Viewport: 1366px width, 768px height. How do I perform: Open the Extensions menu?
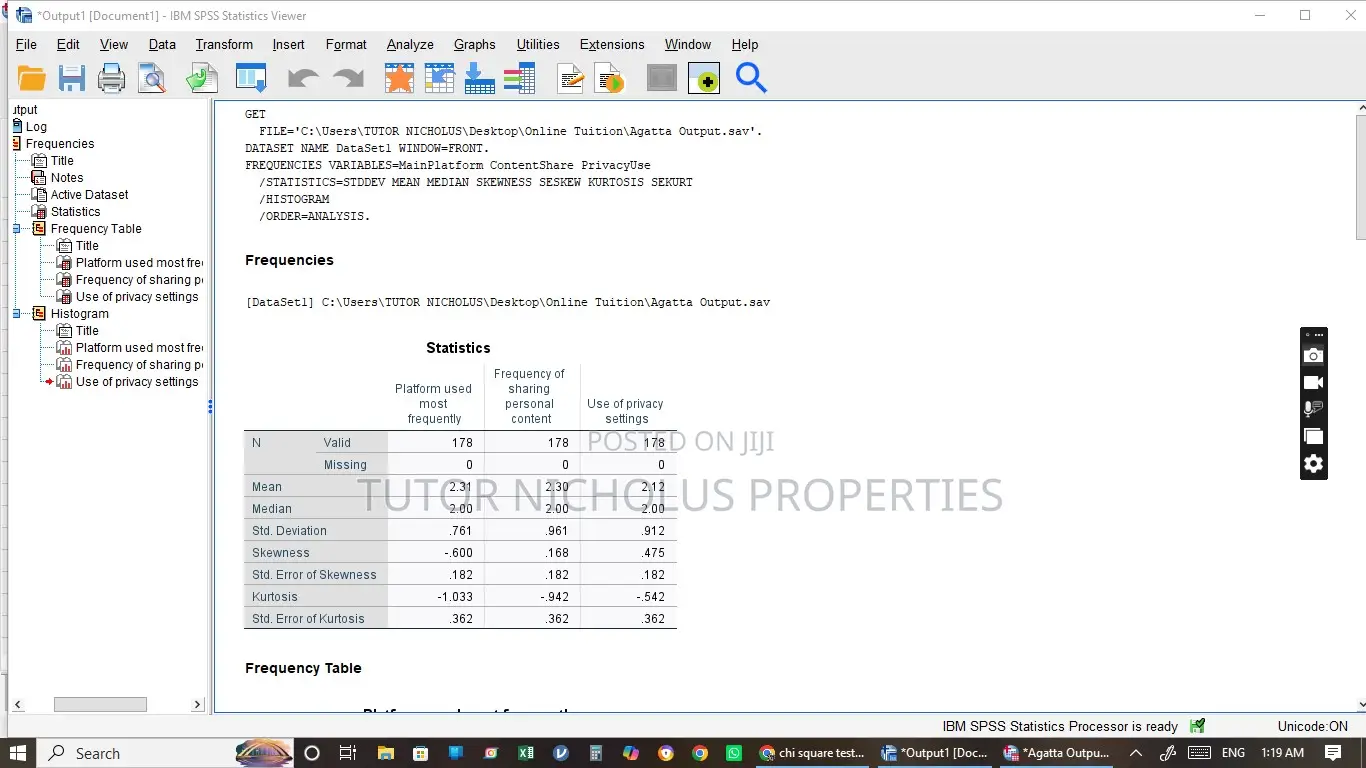point(612,45)
